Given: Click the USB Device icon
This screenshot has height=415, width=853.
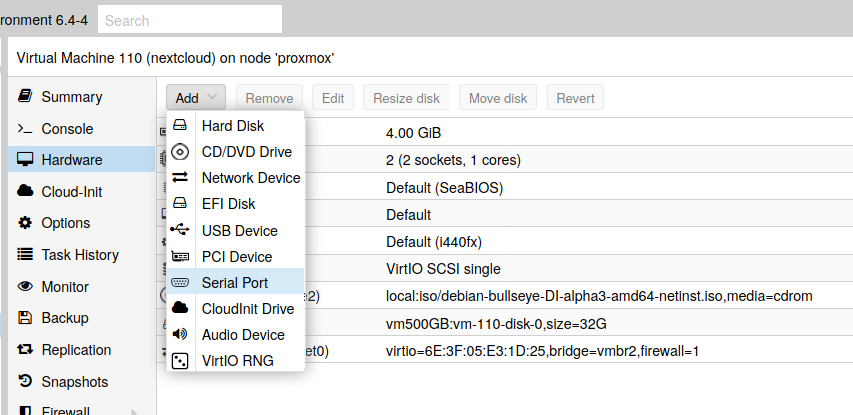Looking at the screenshot, I should tap(180, 230).
